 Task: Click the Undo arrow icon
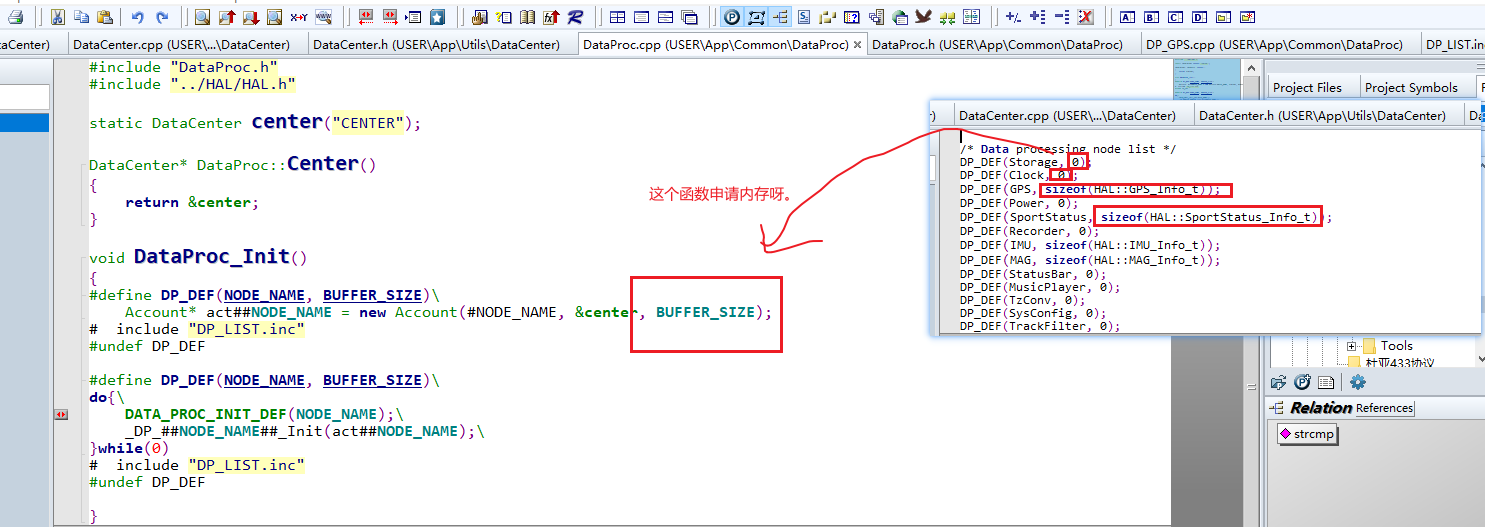(137, 17)
